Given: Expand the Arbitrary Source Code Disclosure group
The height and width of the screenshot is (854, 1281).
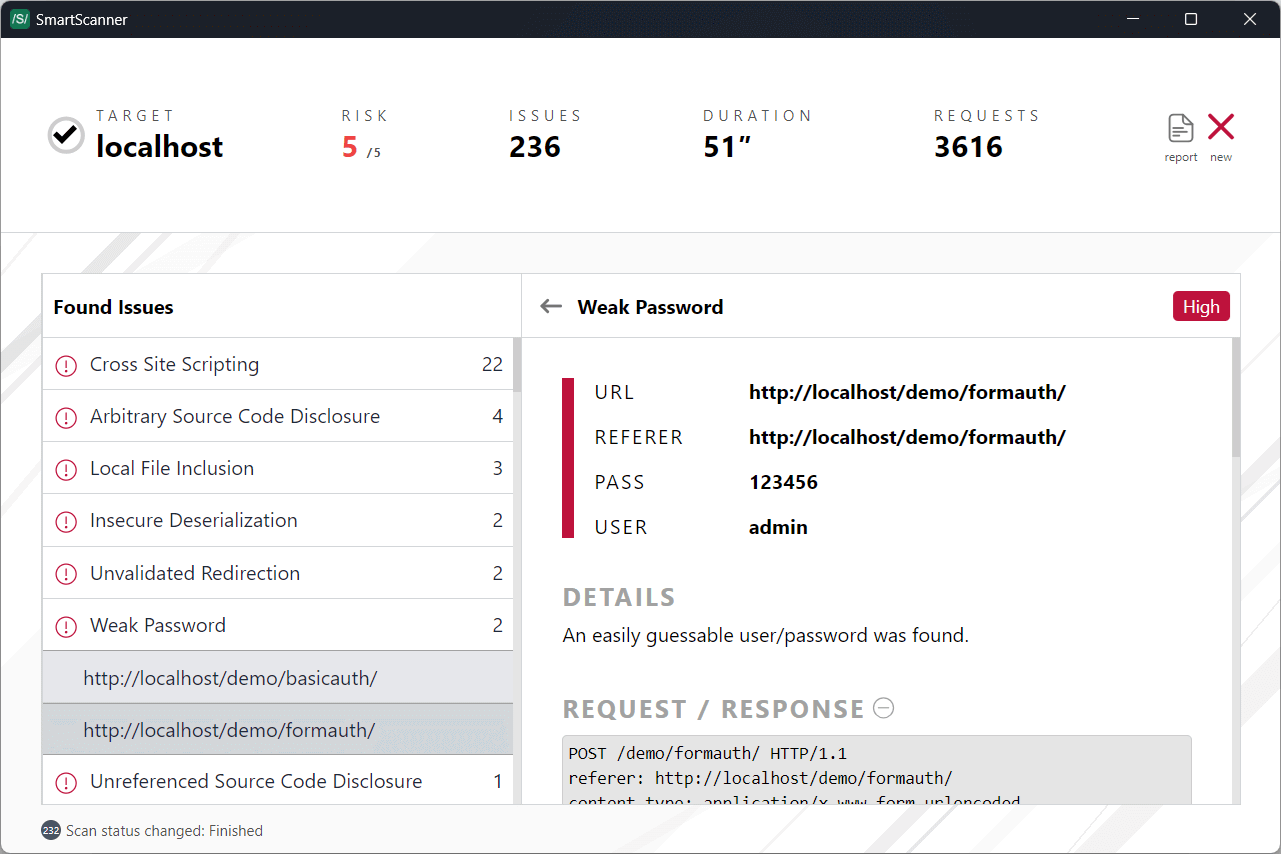Looking at the screenshot, I should [235, 417].
